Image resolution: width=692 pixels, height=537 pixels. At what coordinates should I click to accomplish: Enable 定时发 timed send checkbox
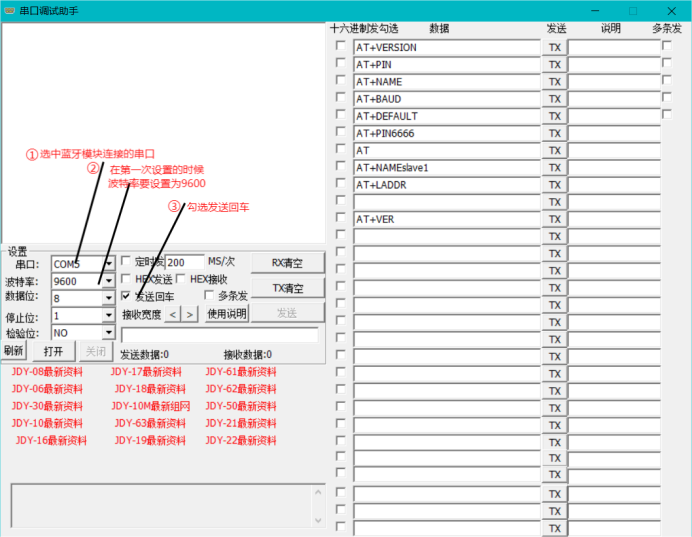126,261
